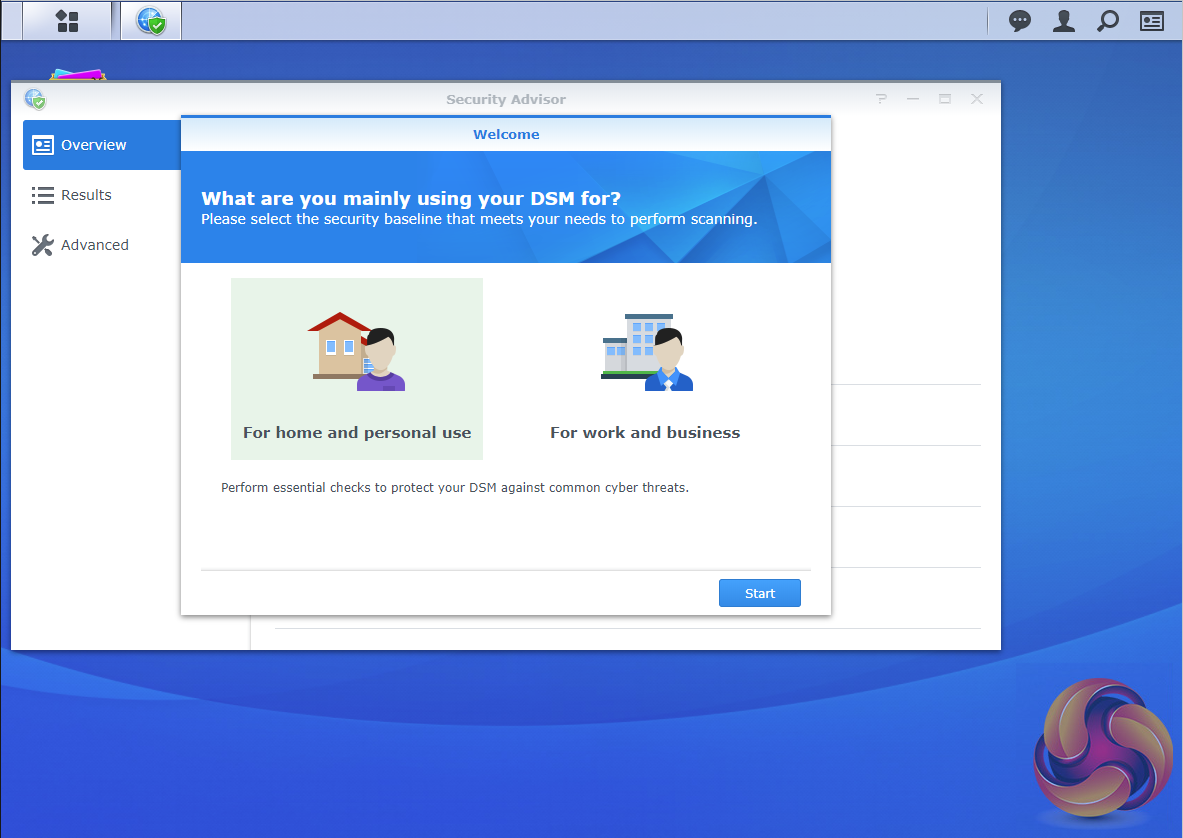This screenshot has width=1183, height=838.
Task: Close the Security Advisor window
Action: click(977, 99)
